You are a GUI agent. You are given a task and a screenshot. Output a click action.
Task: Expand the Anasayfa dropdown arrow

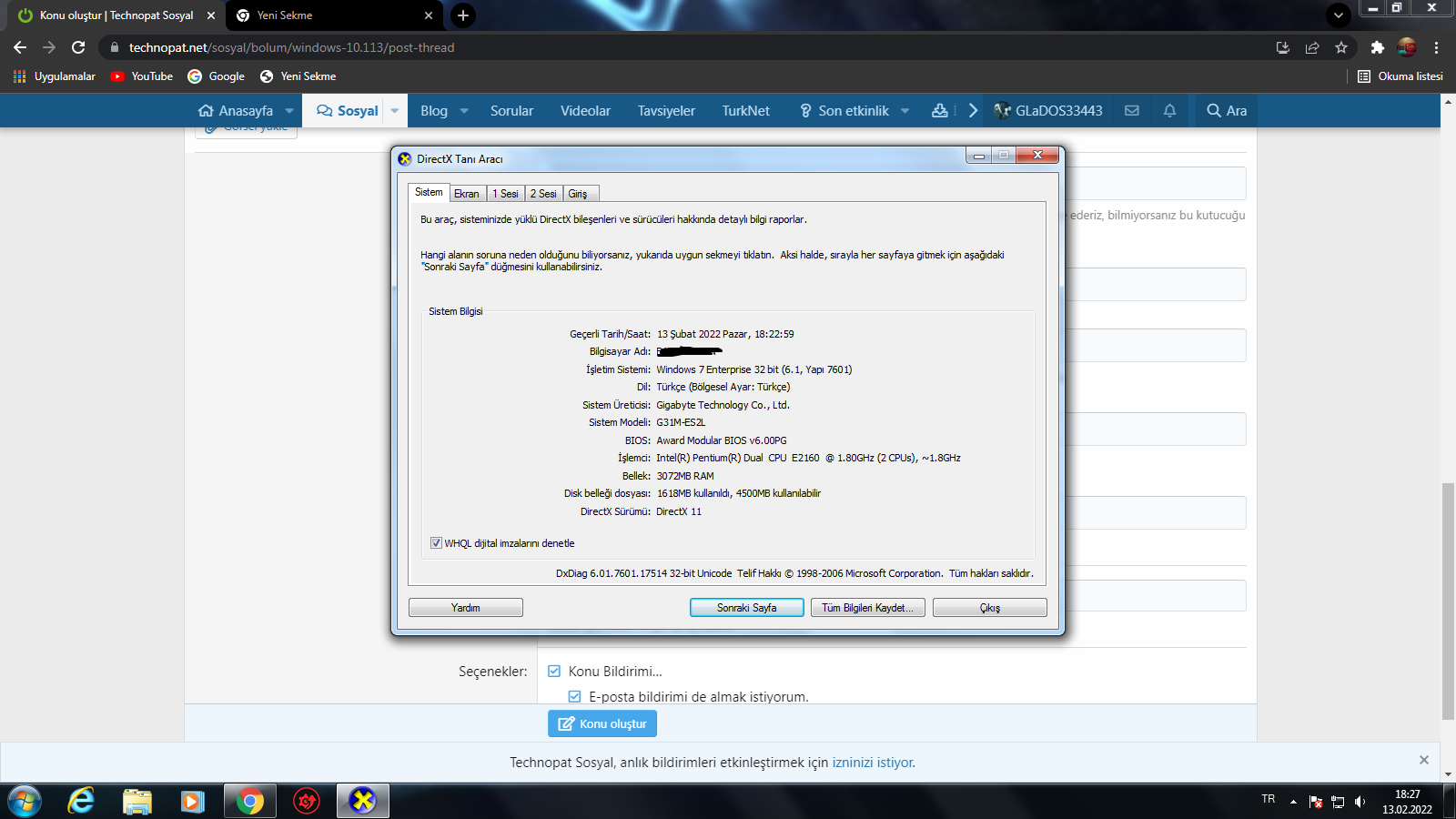[x=289, y=111]
